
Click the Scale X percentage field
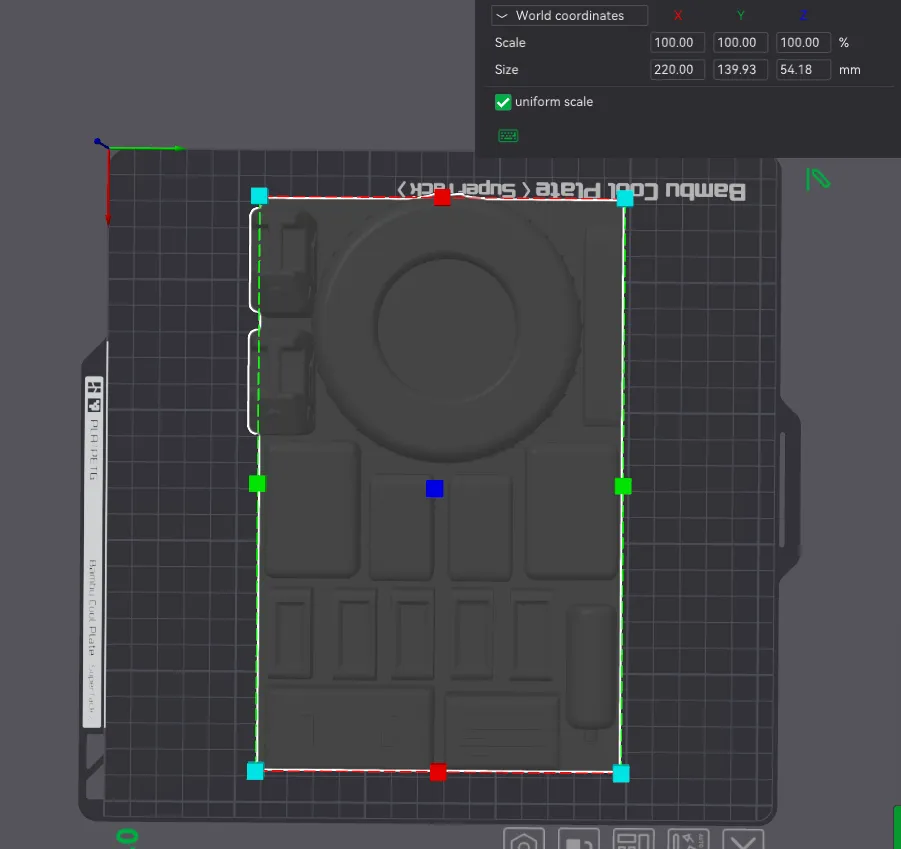click(x=678, y=43)
